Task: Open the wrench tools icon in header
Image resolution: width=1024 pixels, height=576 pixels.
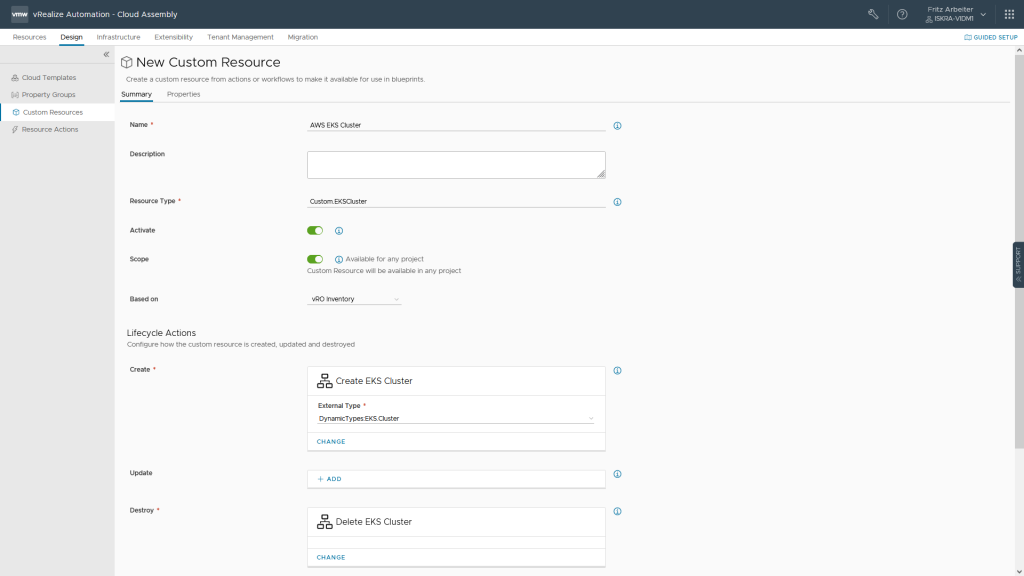Action: point(873,14)
